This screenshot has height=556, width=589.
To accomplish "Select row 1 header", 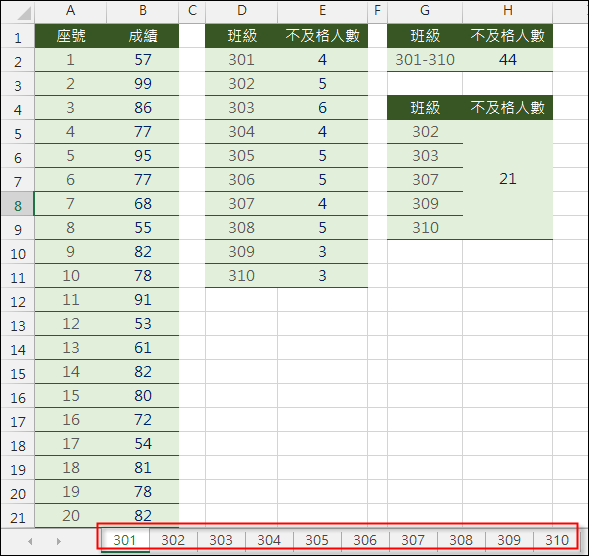I will [18, 36].
